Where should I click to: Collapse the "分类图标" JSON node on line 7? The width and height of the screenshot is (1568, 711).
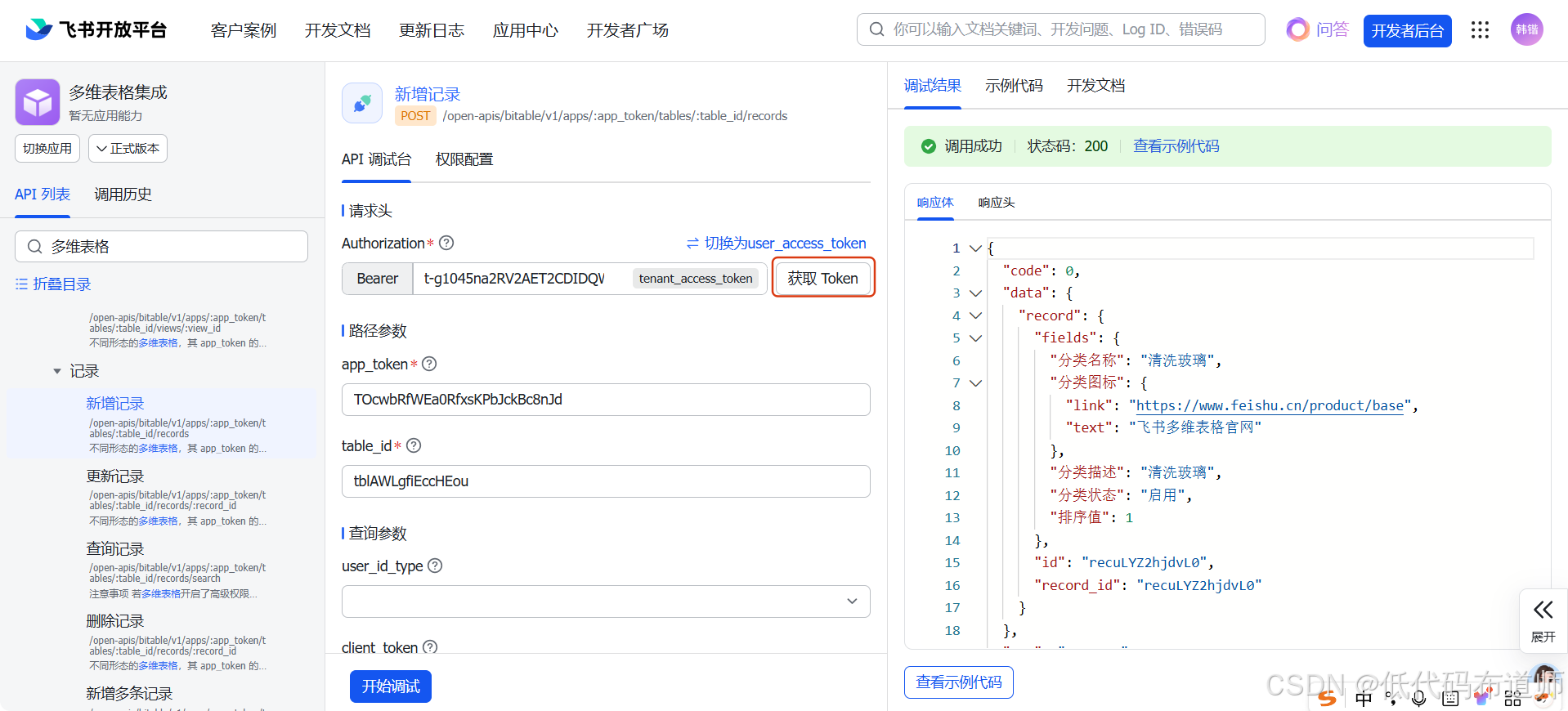(x=975, y=382)
